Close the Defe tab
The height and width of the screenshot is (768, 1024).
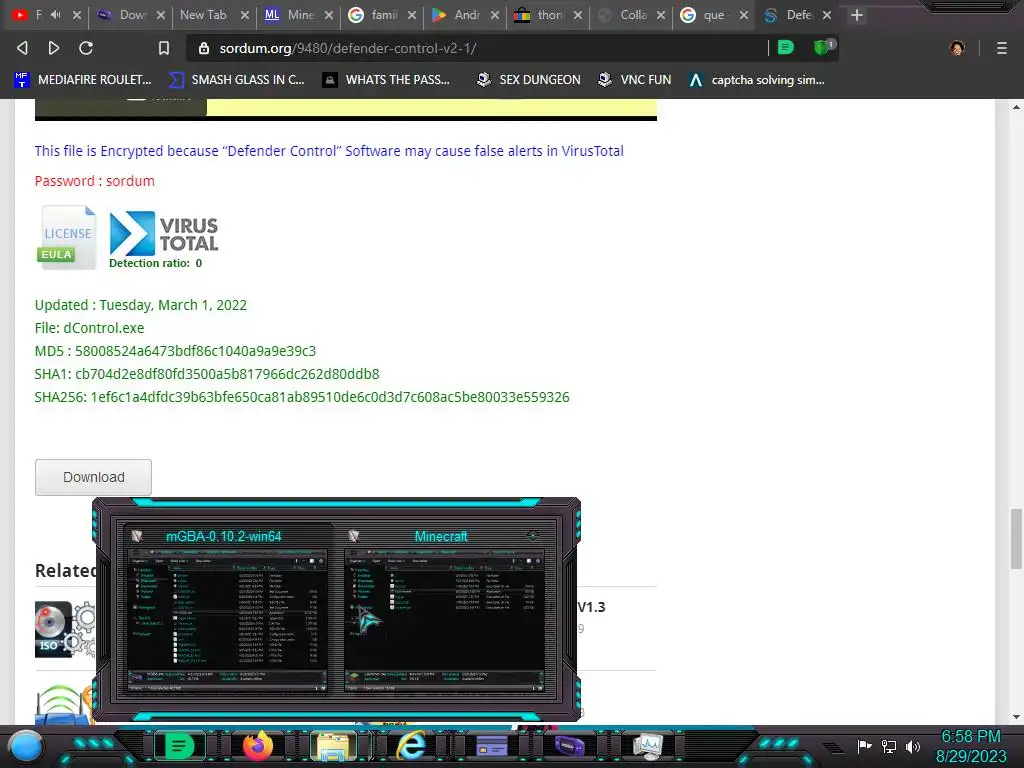click(x=827, y=15)
